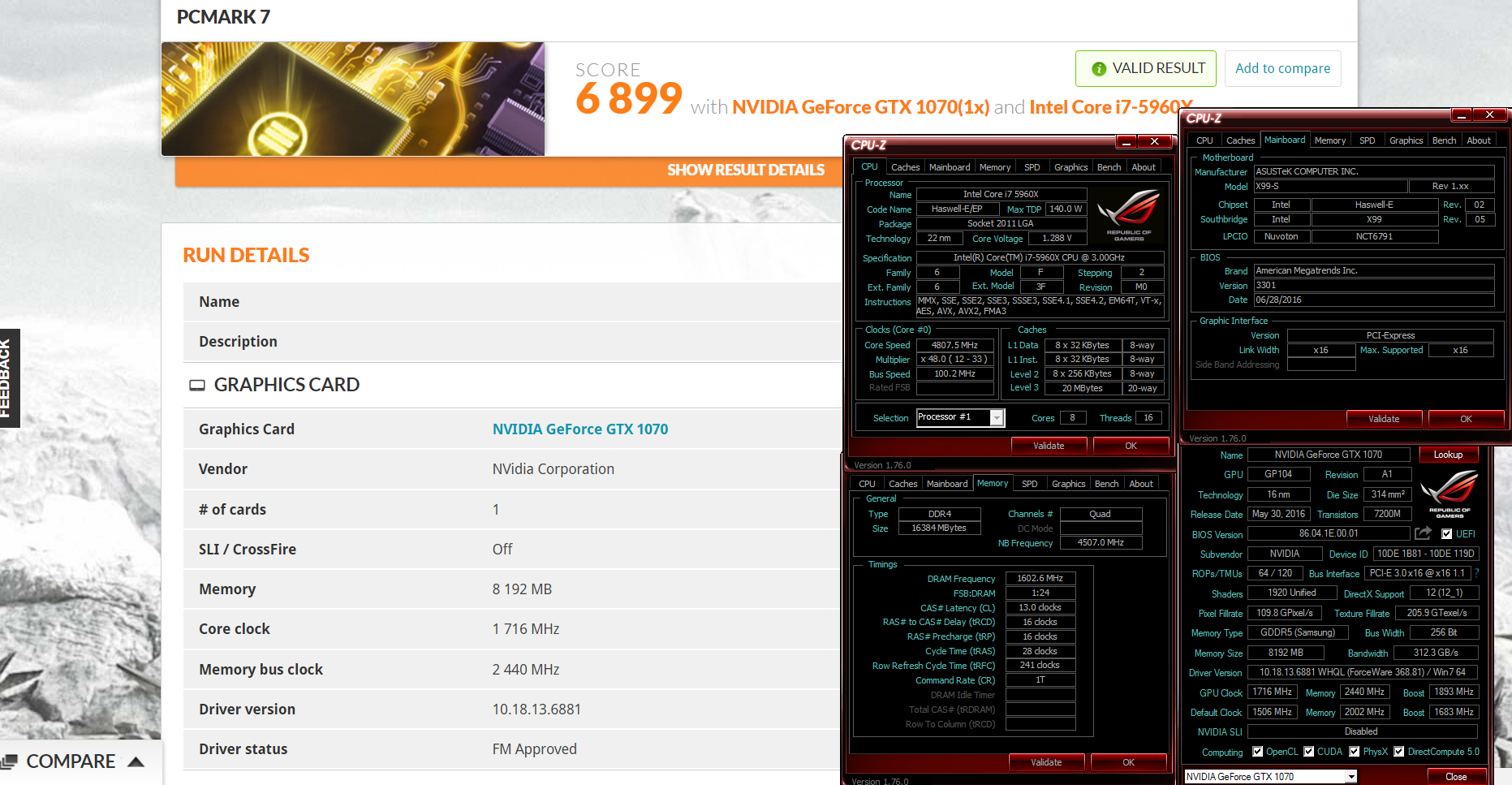The width and height of the screenshot is (1512, 785).
Task: Expand the COMPARE panel with up arrow
Action: point(136,761)
